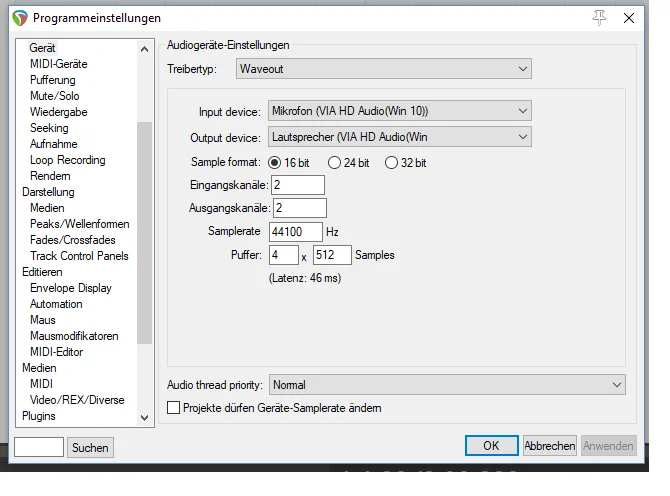The height and width of the screenshot is (496, 670).
Task: Click the Abbrechen button
Action: point(550,446)
